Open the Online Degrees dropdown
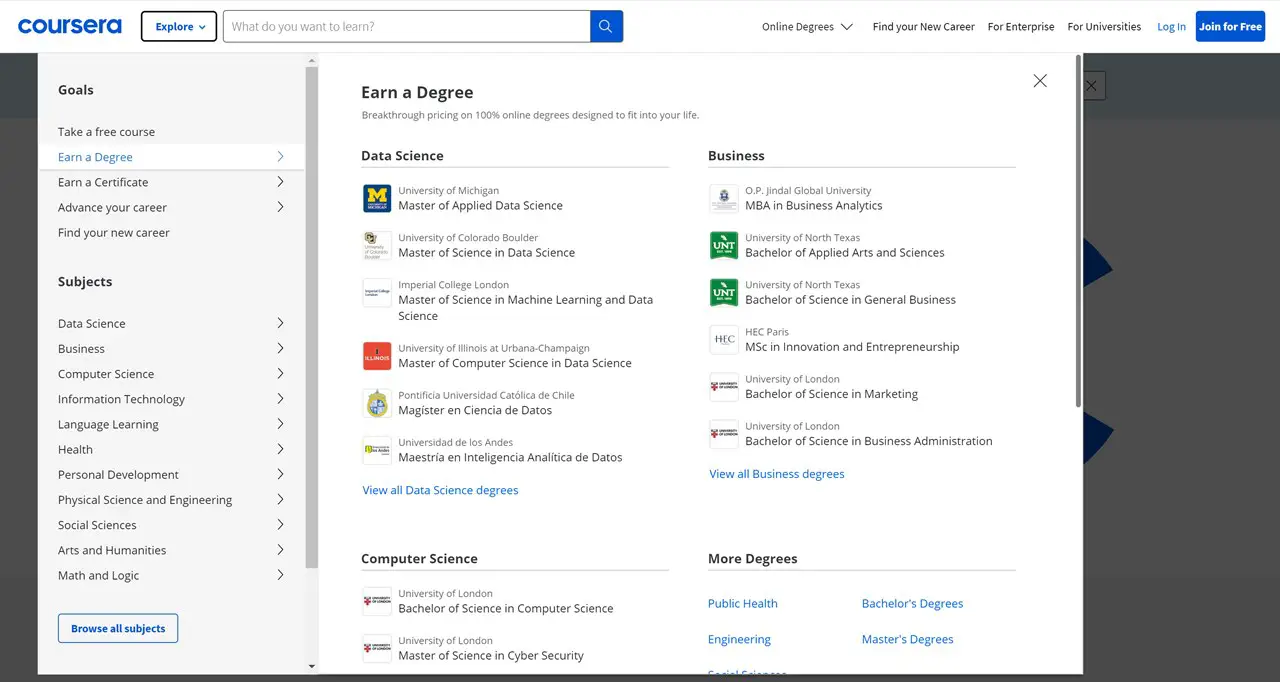This screenshot has height=682, width=1280. 807,27
